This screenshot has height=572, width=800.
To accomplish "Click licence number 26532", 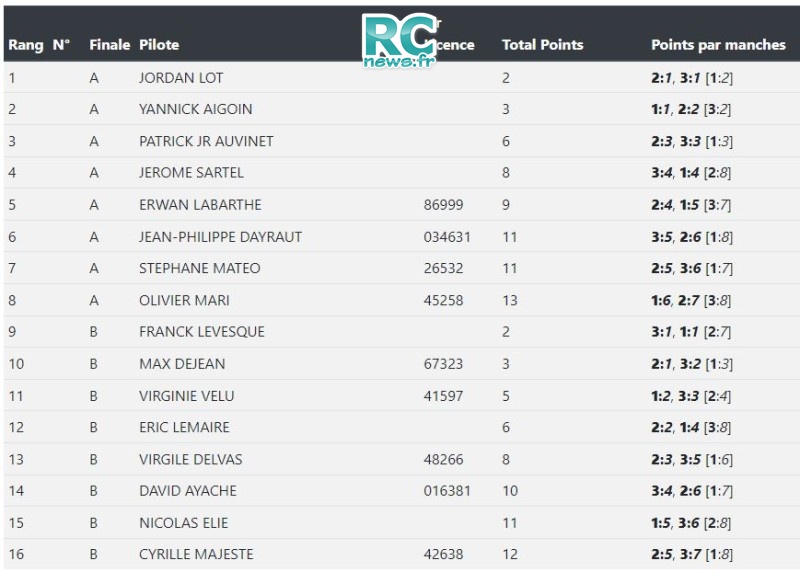I will (x=443, y=268).
